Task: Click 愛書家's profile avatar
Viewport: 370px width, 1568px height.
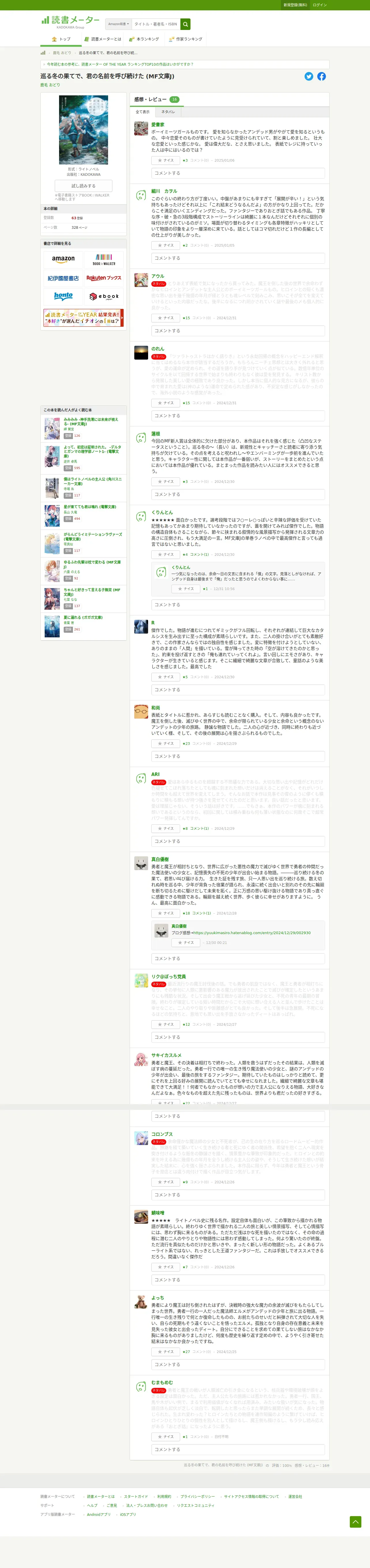Action: [141, 129]
